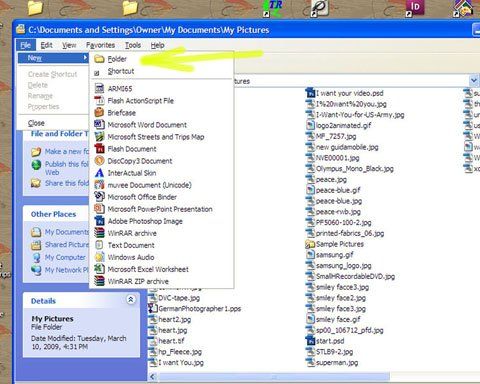Select the file hp_Fleece.jpg
The image size is (480, 384).
[x=175, y=352]
